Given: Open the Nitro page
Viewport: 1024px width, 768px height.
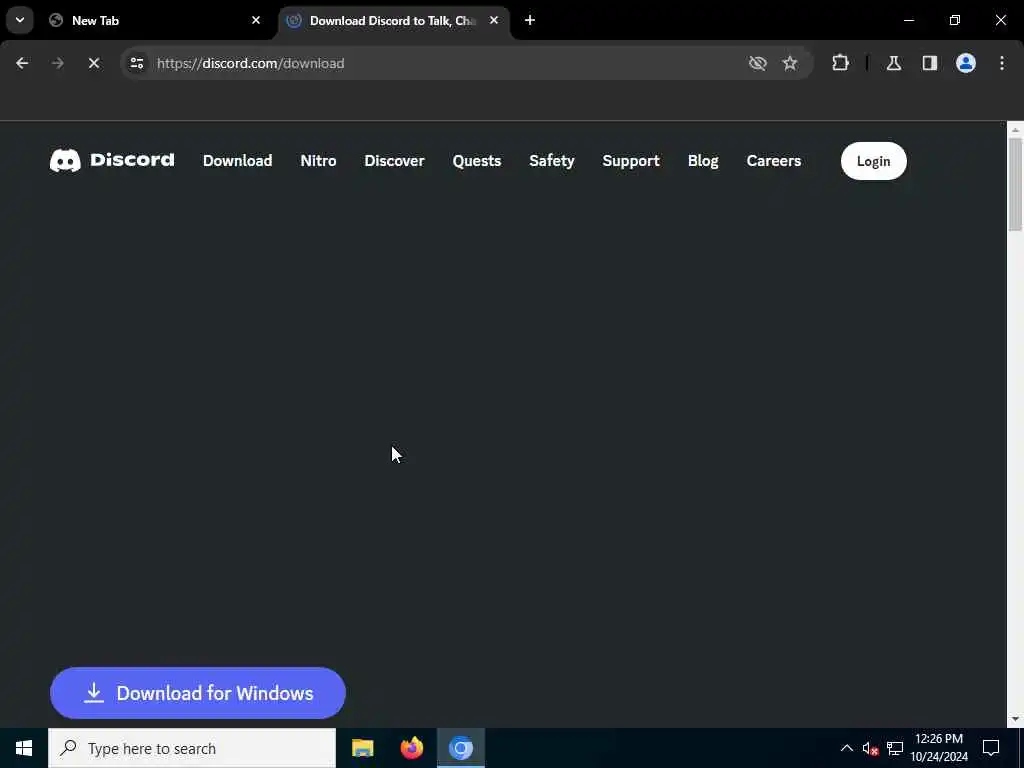Looking at the screenshot, I should coord(318,161).
